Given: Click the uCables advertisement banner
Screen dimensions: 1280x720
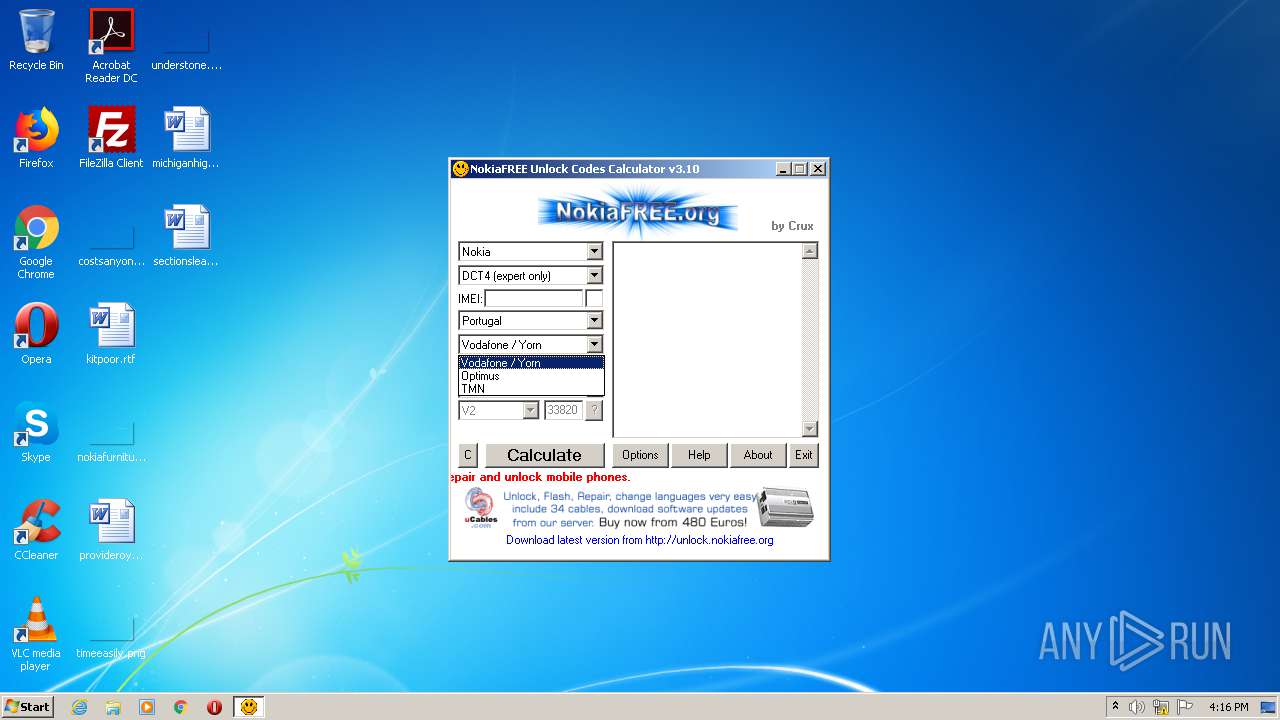Looking at the screenshot, I should pos(639,509).
